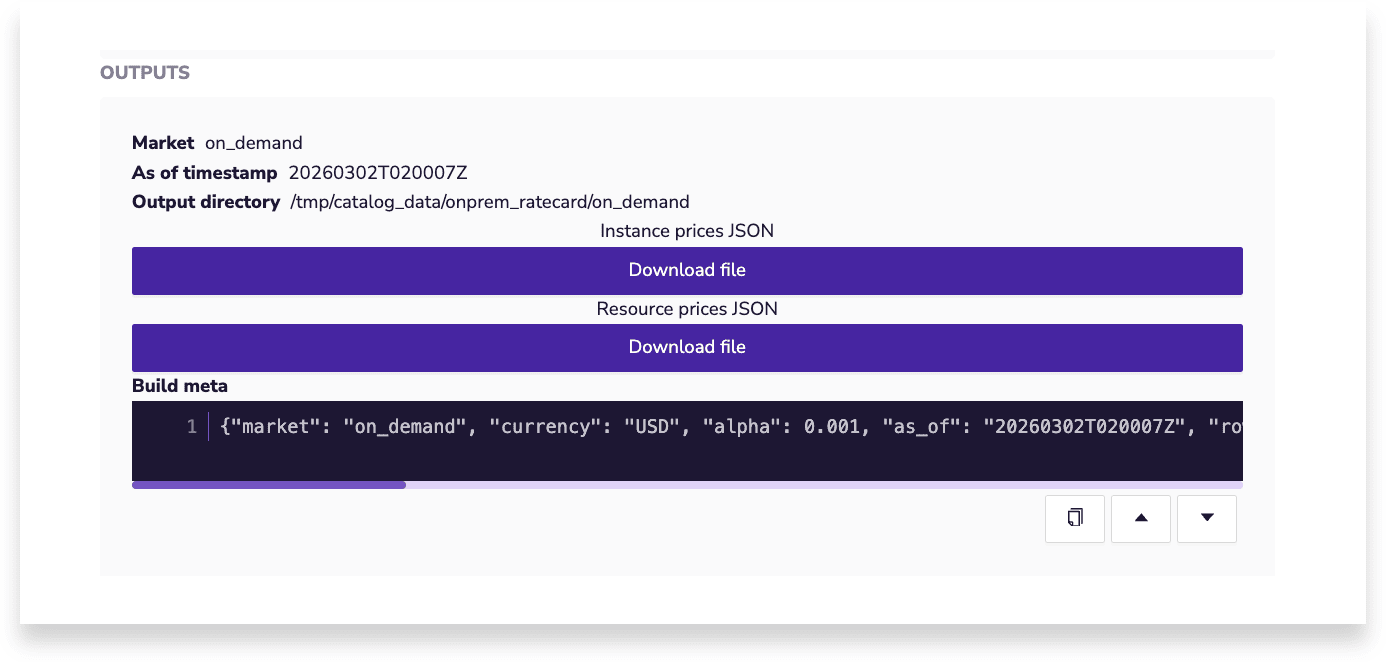Click the "market" key in Build meta JSON
Image resolution: width=1386 pixels, height=662 pixels.
coord(275,427)
